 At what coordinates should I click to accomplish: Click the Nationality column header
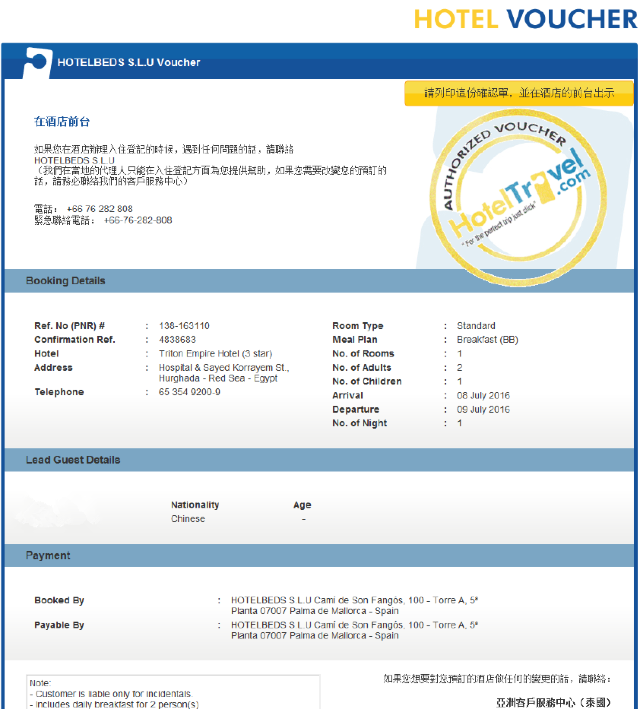[195, 505]
